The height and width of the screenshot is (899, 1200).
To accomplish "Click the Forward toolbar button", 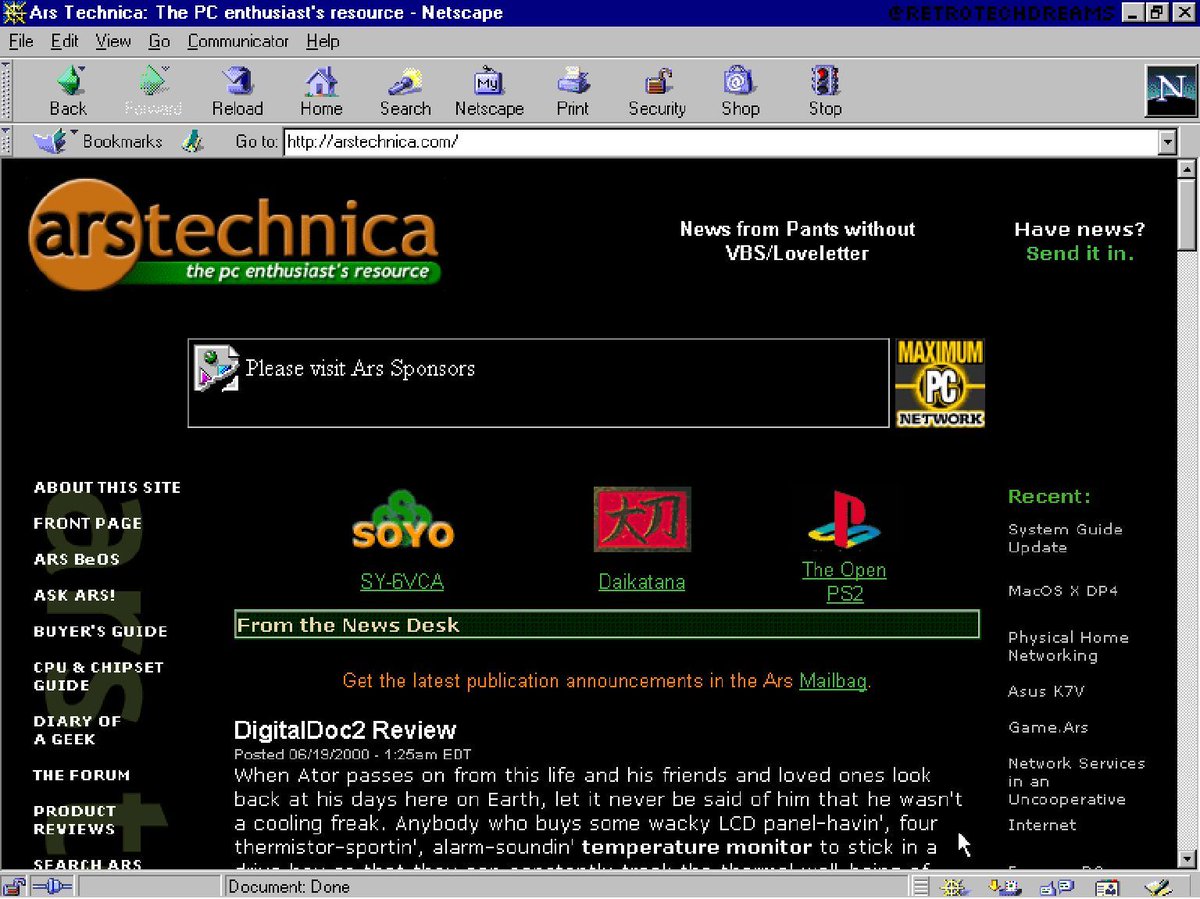I will coord(152,91).
